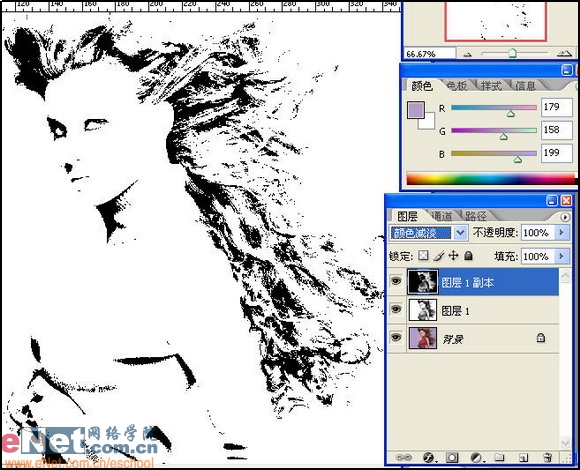Click the B value field 199
The width and height of the screenshot is (580, 470).
(557, 153)
